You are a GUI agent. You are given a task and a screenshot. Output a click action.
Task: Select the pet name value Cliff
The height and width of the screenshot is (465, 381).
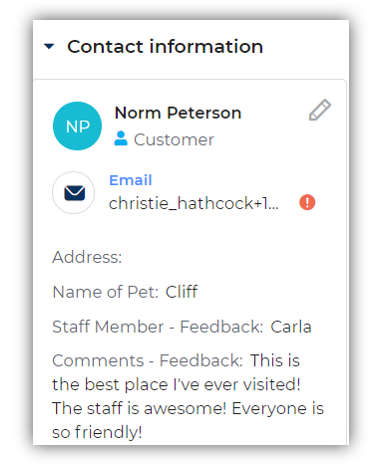pyautogui.click(x=182, y=292)
